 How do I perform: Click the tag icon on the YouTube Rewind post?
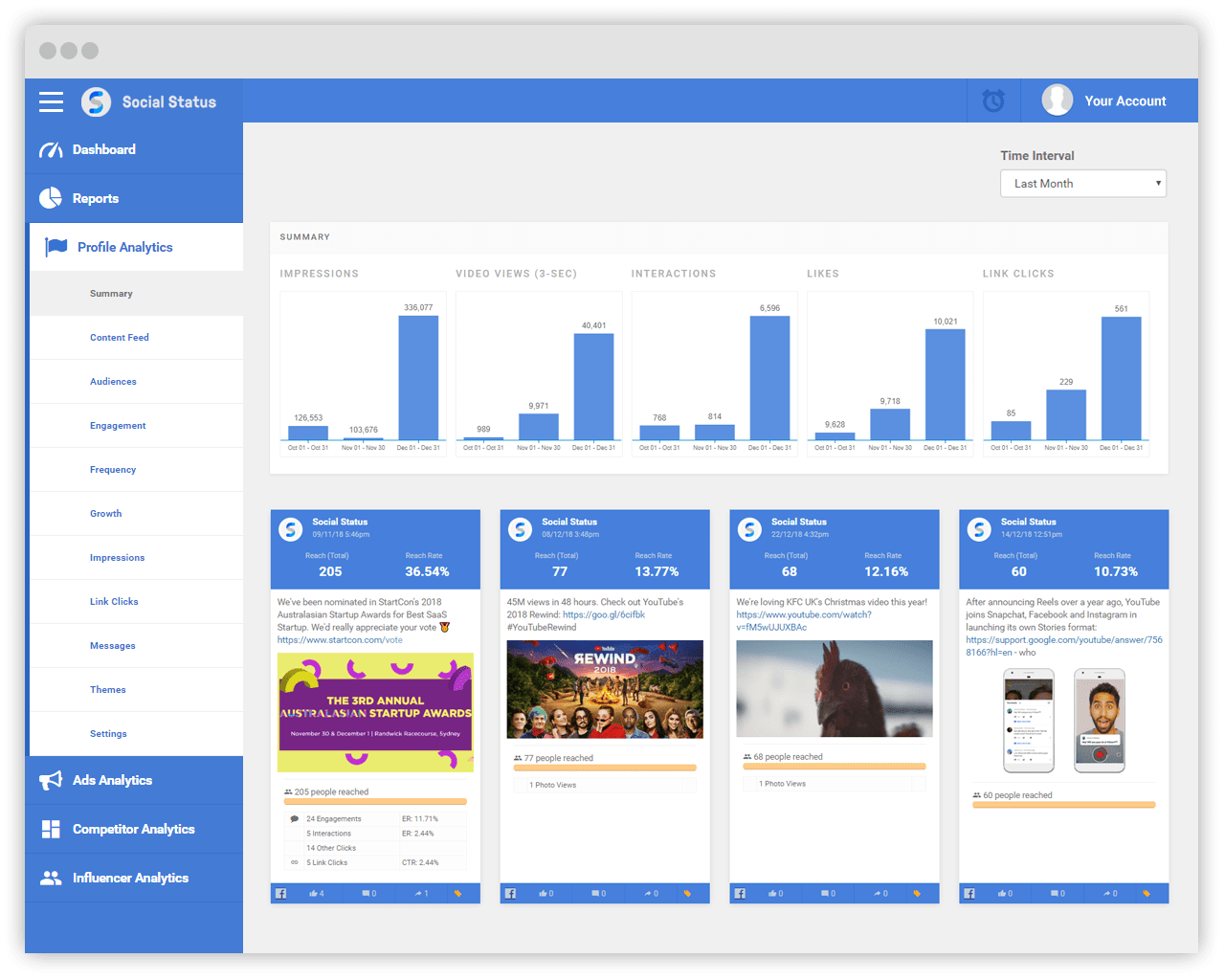(687, 893)
